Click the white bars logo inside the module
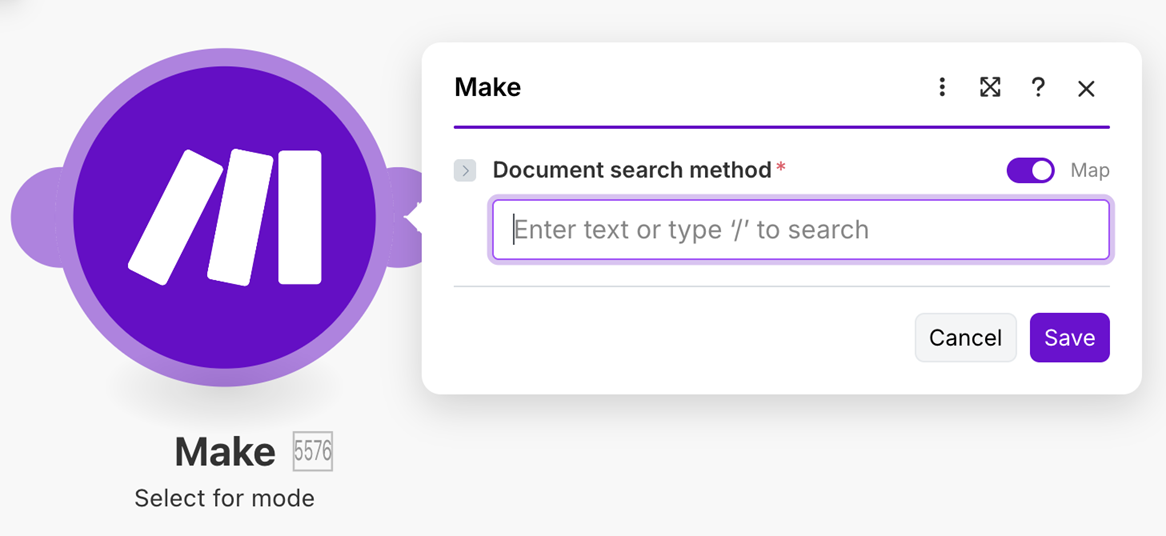 (226, 216)
